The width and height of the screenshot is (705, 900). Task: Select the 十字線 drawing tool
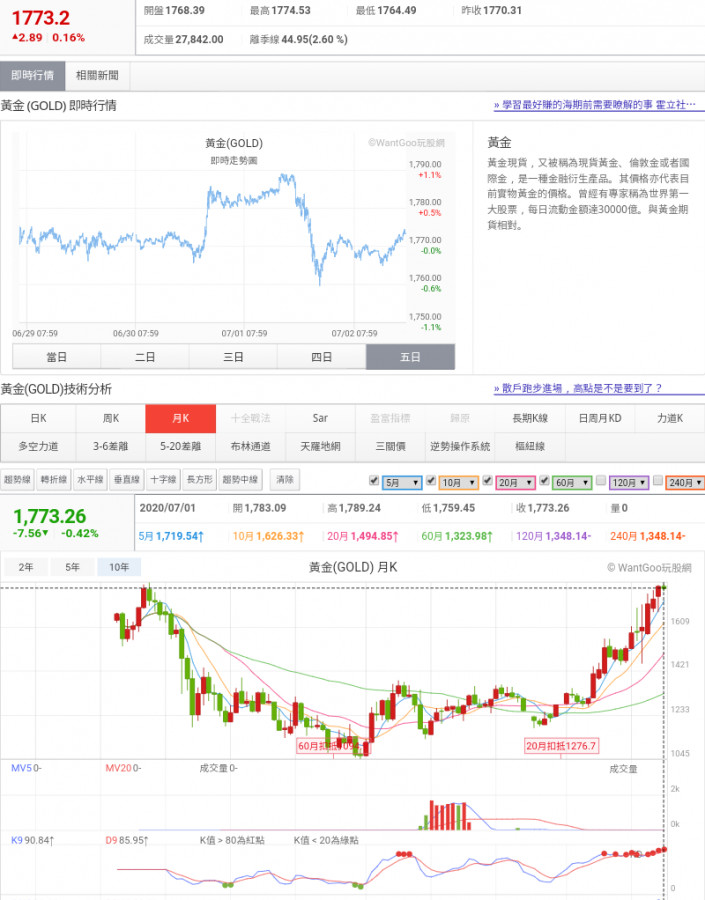click(164, 479)
